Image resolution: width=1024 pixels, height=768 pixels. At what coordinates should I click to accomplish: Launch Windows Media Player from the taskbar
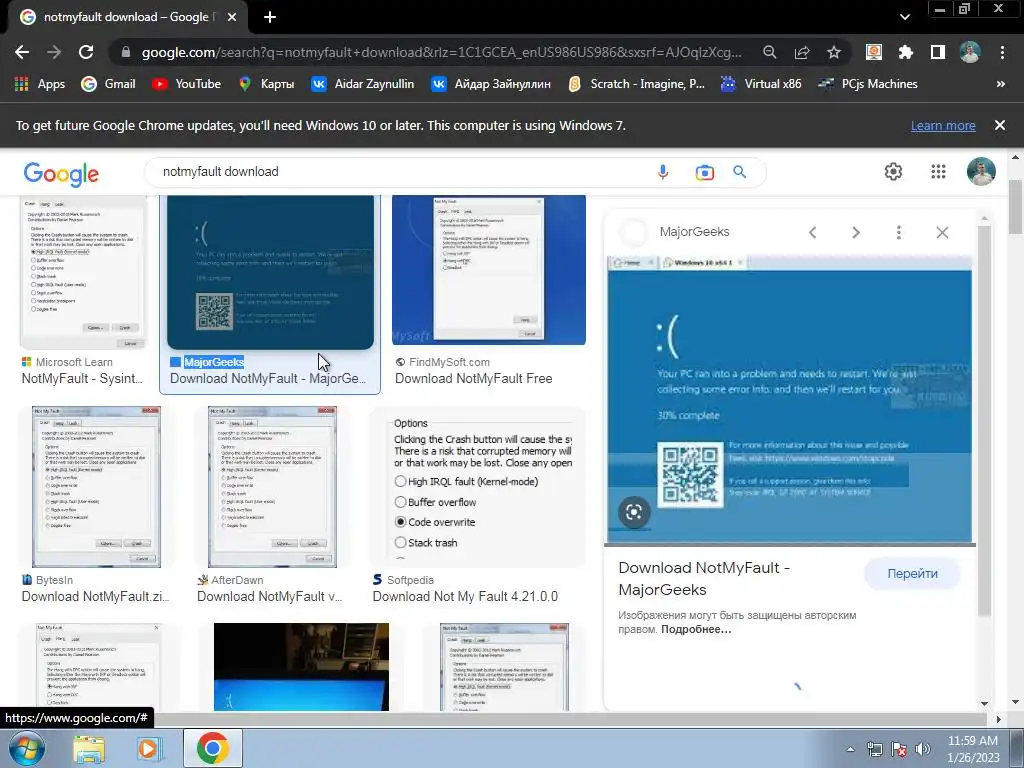coord(150,749)
